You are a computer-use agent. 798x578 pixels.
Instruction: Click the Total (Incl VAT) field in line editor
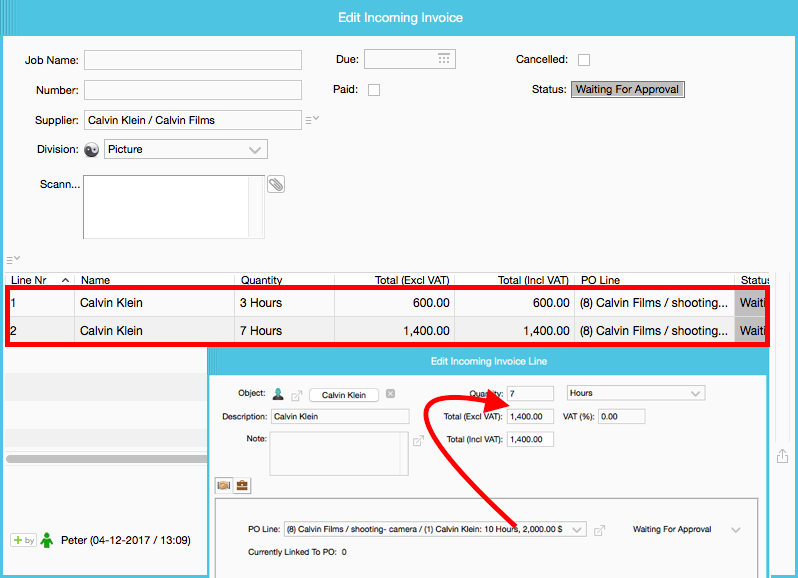[x=530, y=439]
